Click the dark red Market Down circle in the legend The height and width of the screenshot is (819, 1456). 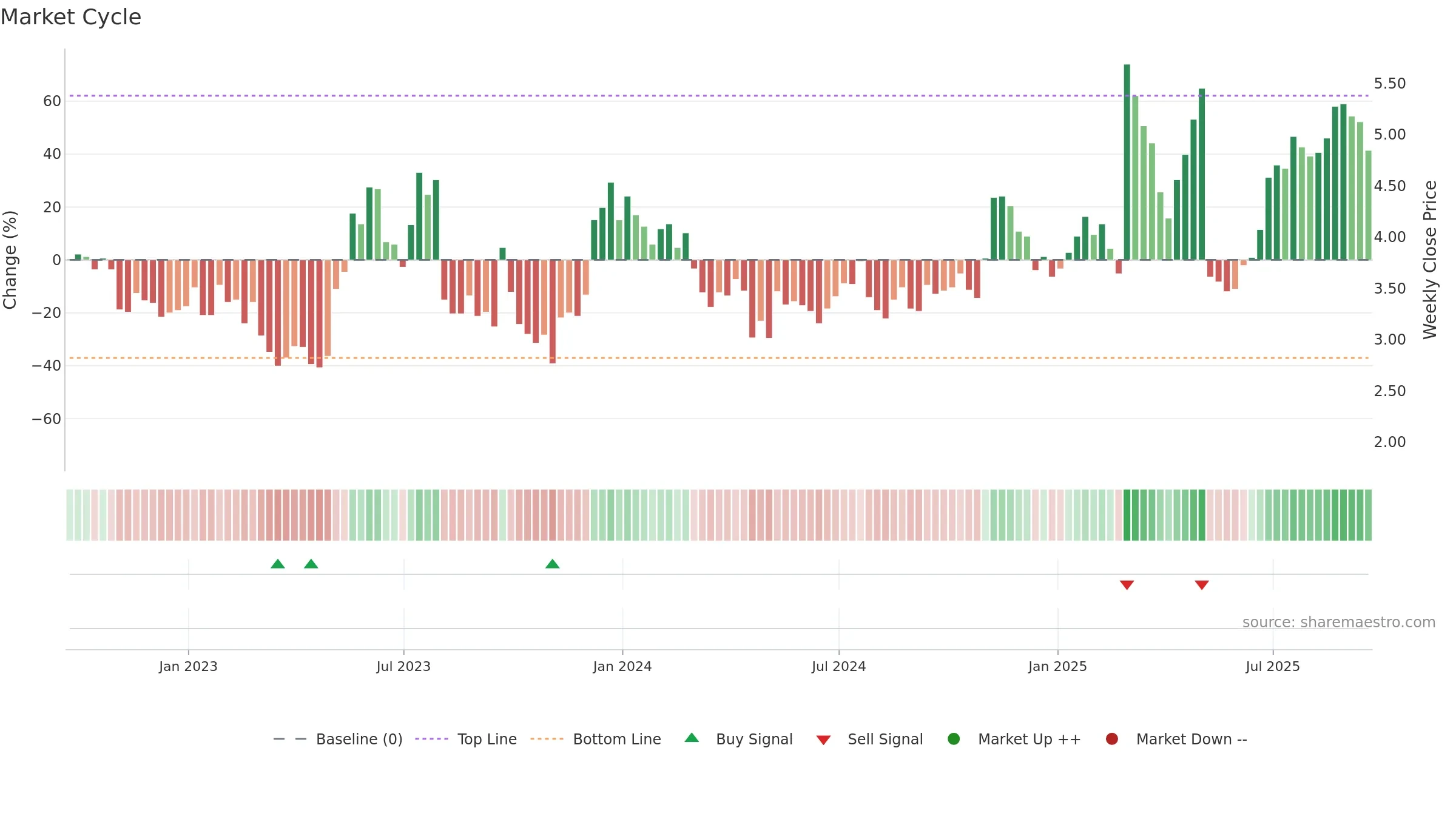point(1112,739)
